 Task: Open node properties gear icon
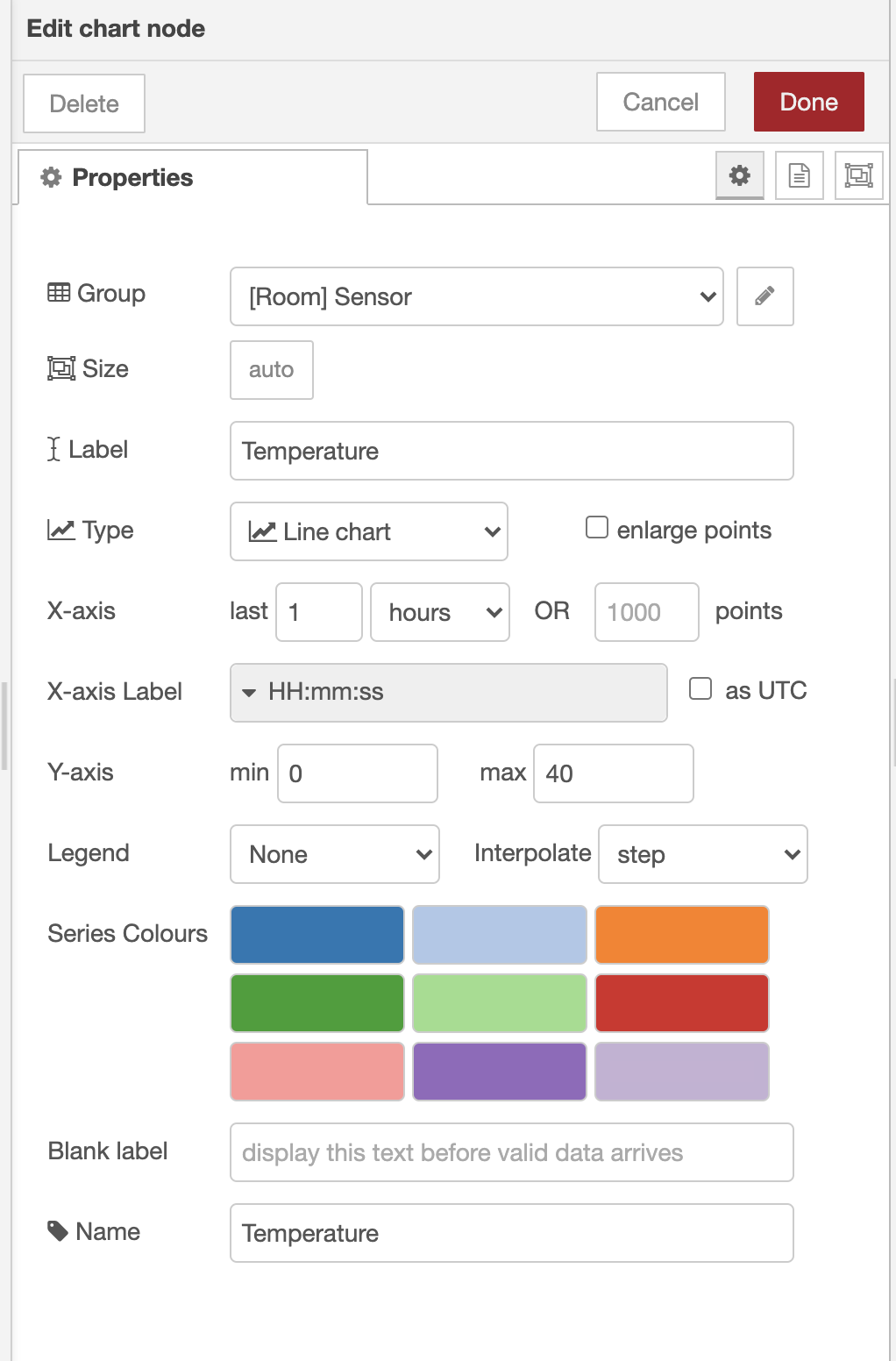point(739,175)
